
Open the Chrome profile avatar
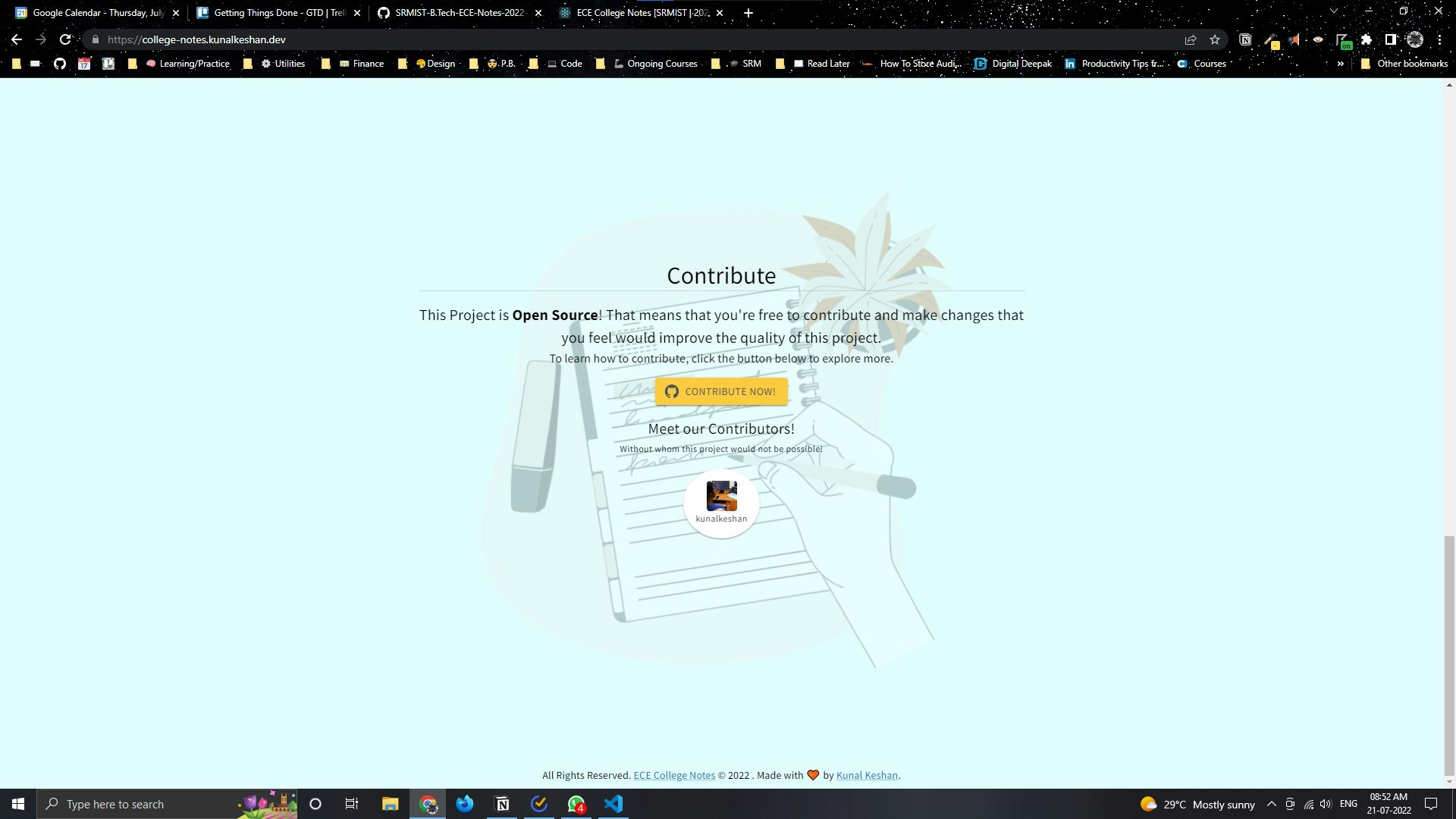[1415, 39]
